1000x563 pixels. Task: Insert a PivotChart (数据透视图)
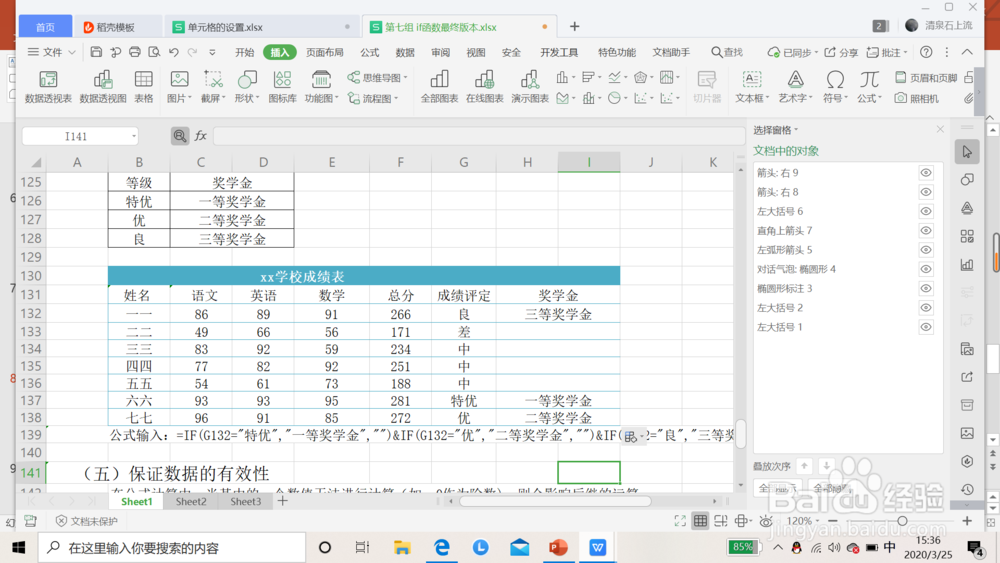(103, 86)
